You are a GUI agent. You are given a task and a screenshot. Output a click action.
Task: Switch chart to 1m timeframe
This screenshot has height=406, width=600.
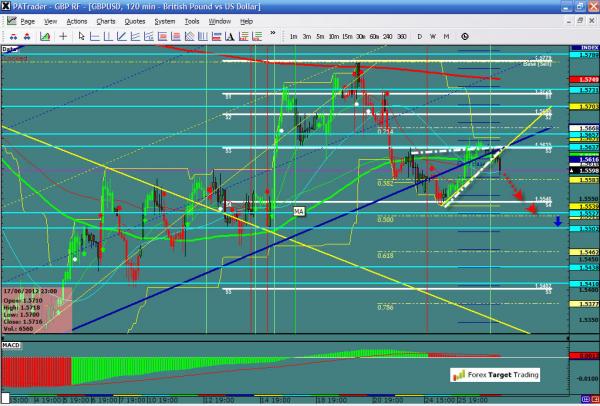pos(293,36)
